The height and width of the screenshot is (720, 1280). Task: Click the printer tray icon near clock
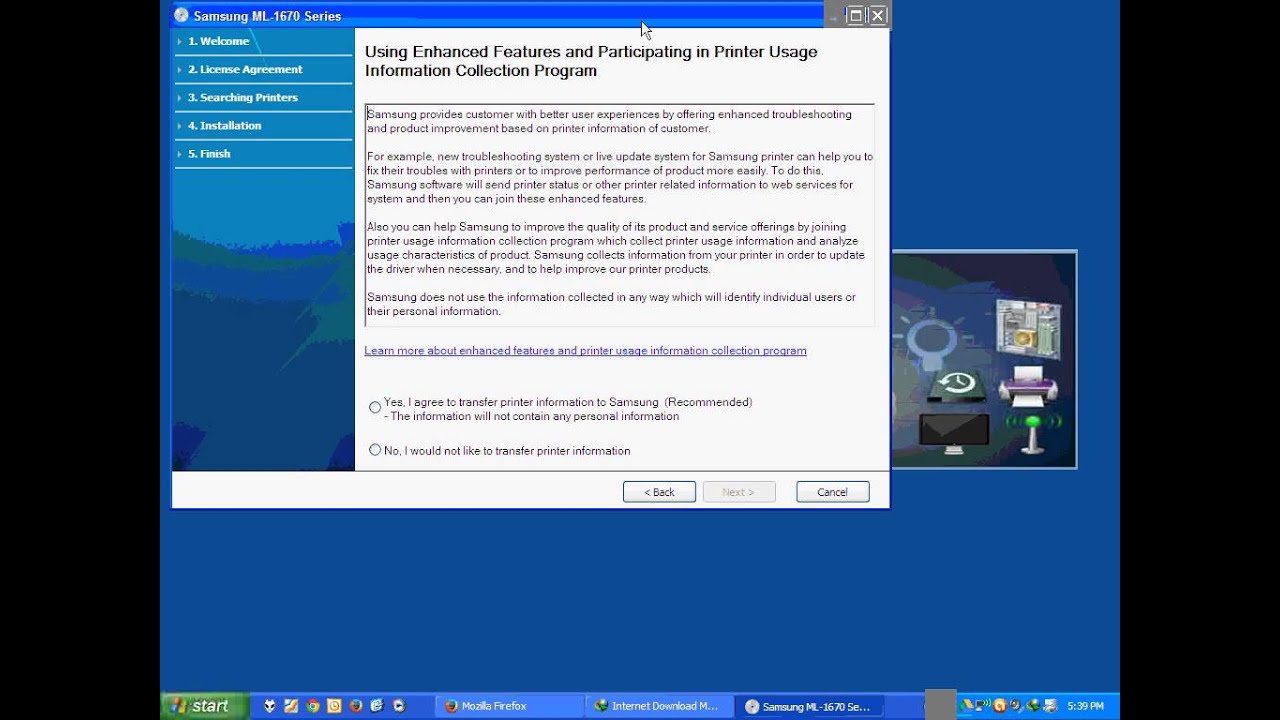coord(1050,705)
